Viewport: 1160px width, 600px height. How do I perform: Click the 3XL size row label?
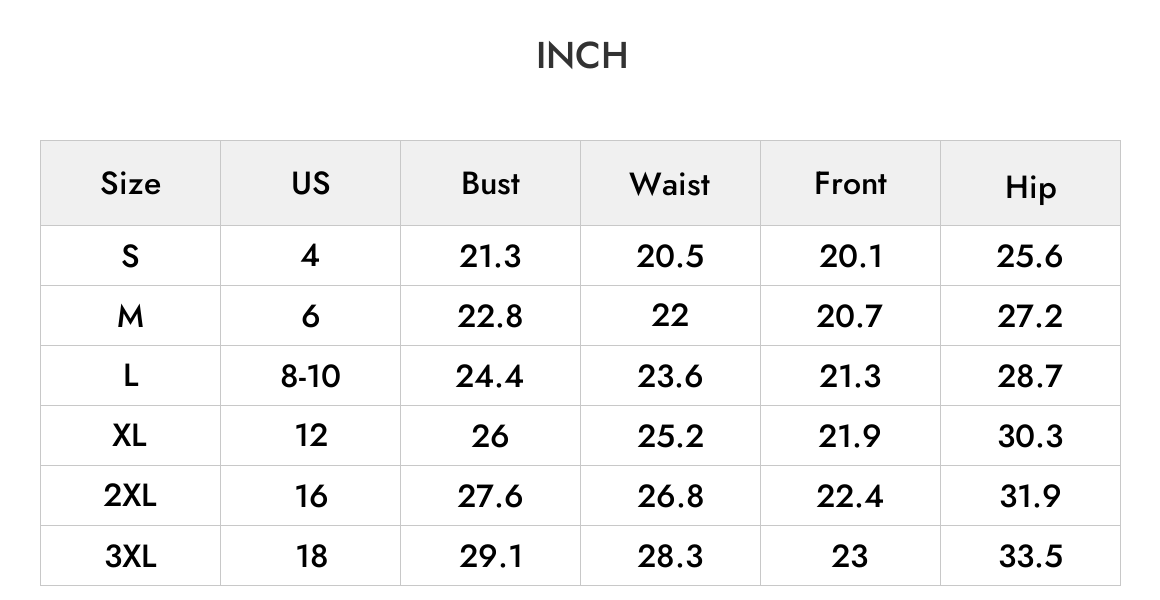(x=130, y=556)
